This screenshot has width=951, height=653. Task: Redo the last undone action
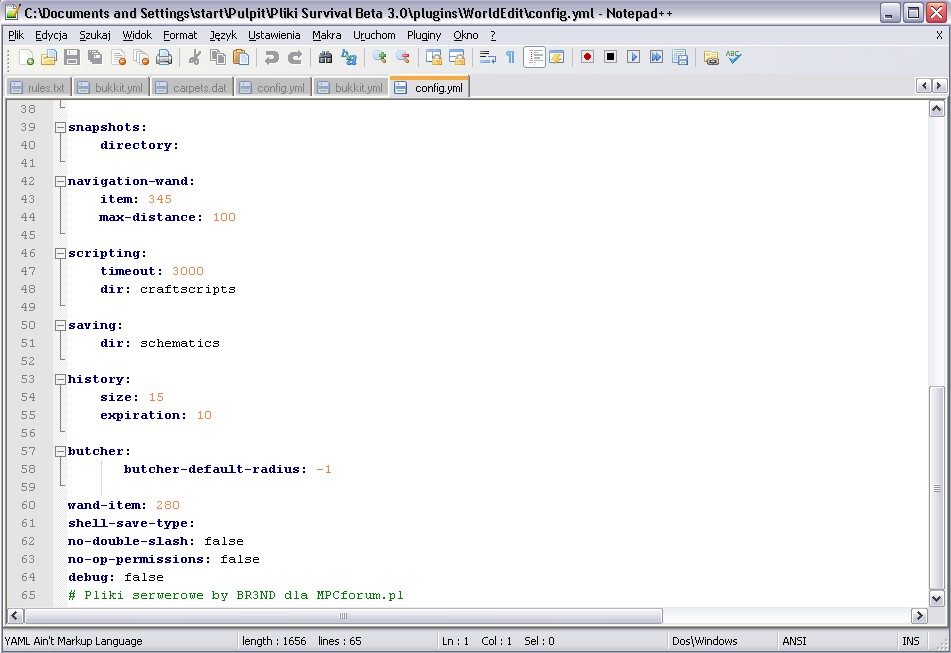tap(295, 58)
